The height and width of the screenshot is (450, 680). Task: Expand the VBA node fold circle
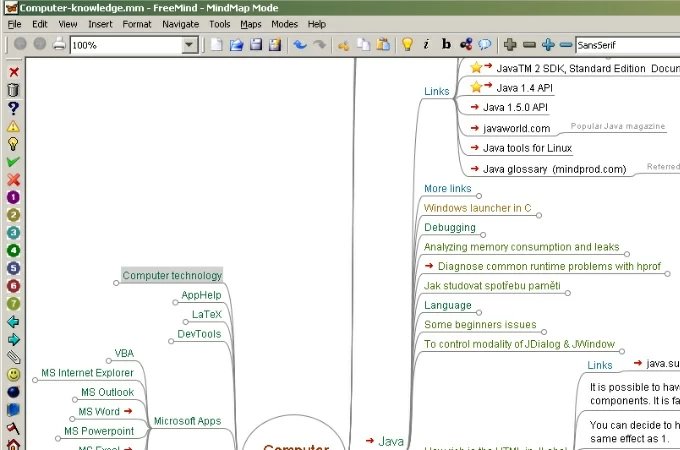pyautogui.click(x=108, y=361)
